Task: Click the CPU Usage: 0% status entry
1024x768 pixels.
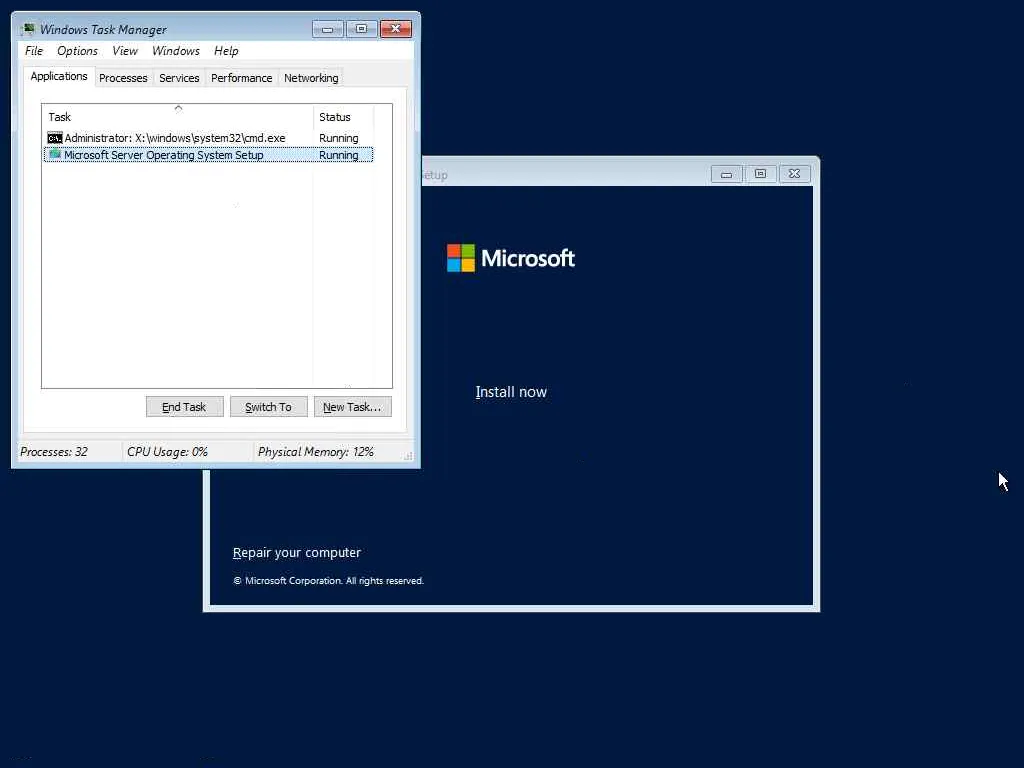Action: coord(167,452)
